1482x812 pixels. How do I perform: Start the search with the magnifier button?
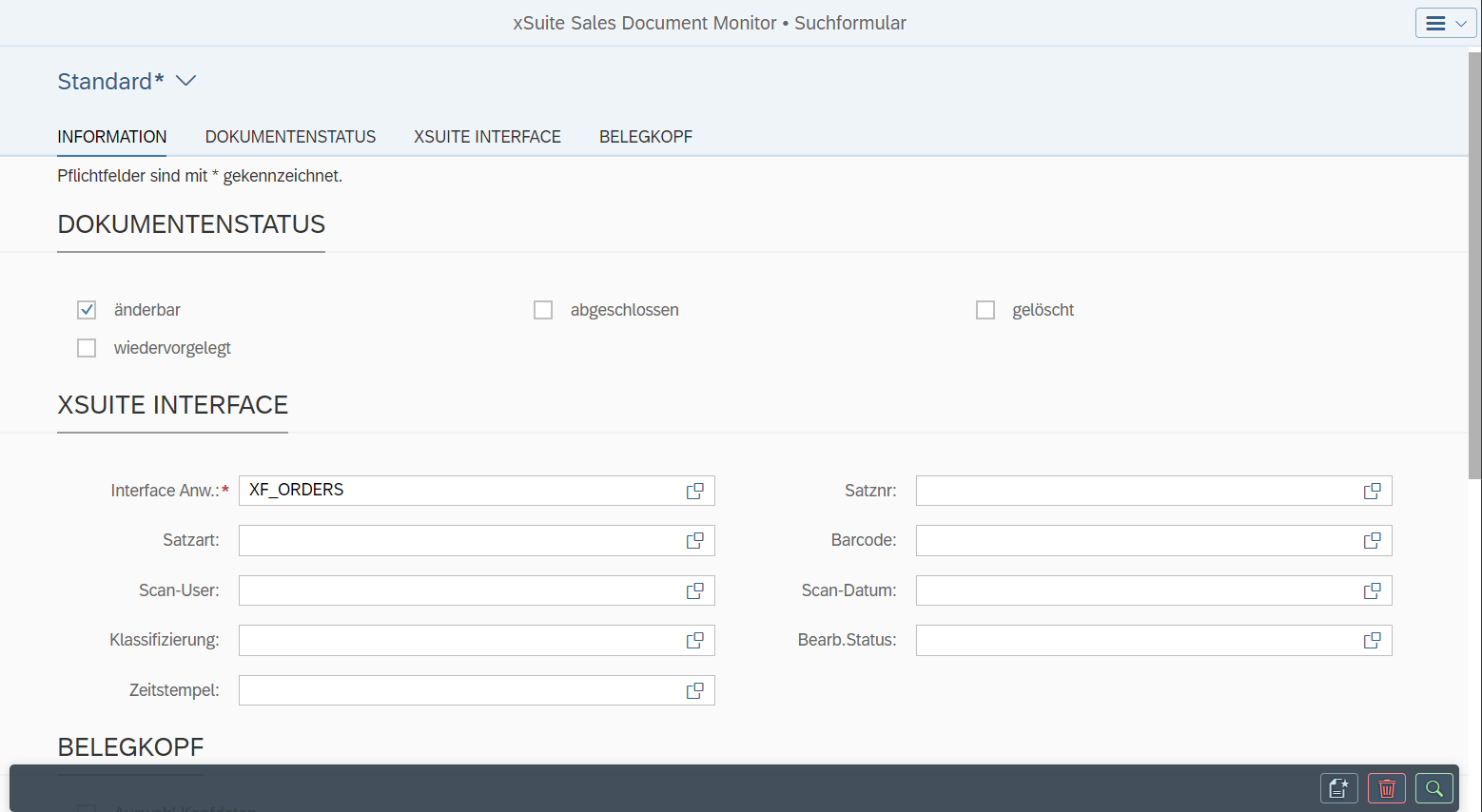(1433, 787)
